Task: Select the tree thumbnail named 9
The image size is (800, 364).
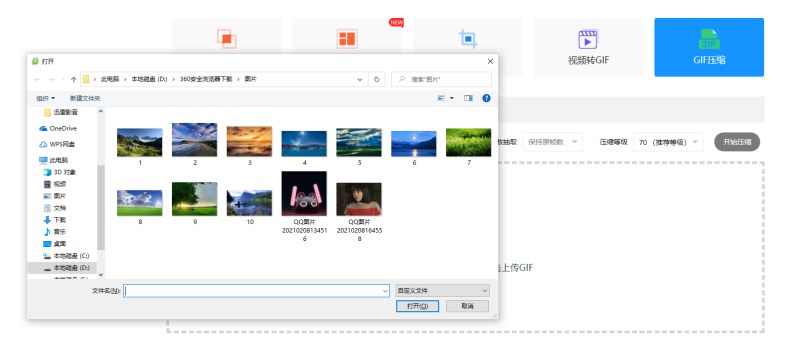Action: [x=194, y=199]
